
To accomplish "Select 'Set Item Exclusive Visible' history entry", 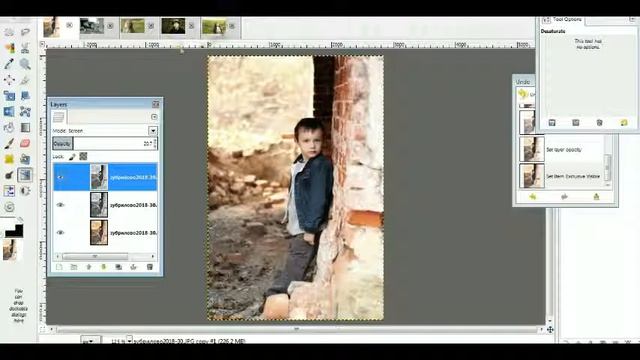I will pos(561,176).
